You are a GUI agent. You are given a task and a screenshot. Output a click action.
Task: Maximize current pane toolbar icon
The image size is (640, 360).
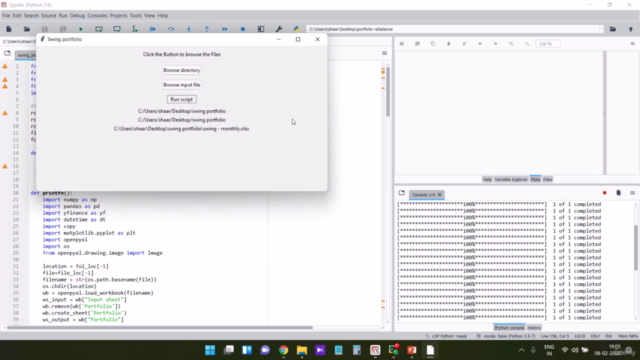(261, 29)
